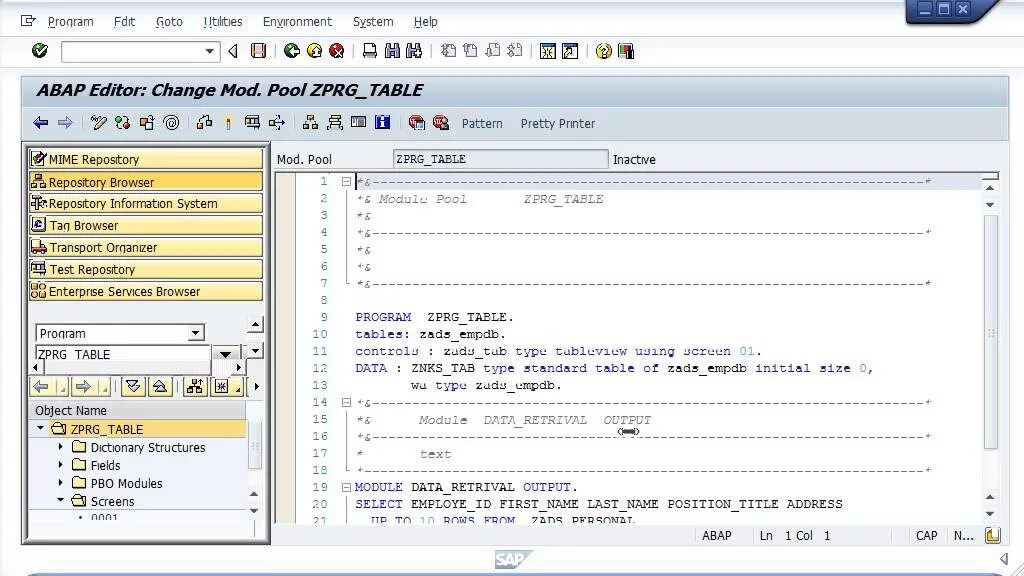Collapse MODULE DATA_RETRIVAL block at line 19
Screen dimensions: 1024x576
tap(346, 487)
